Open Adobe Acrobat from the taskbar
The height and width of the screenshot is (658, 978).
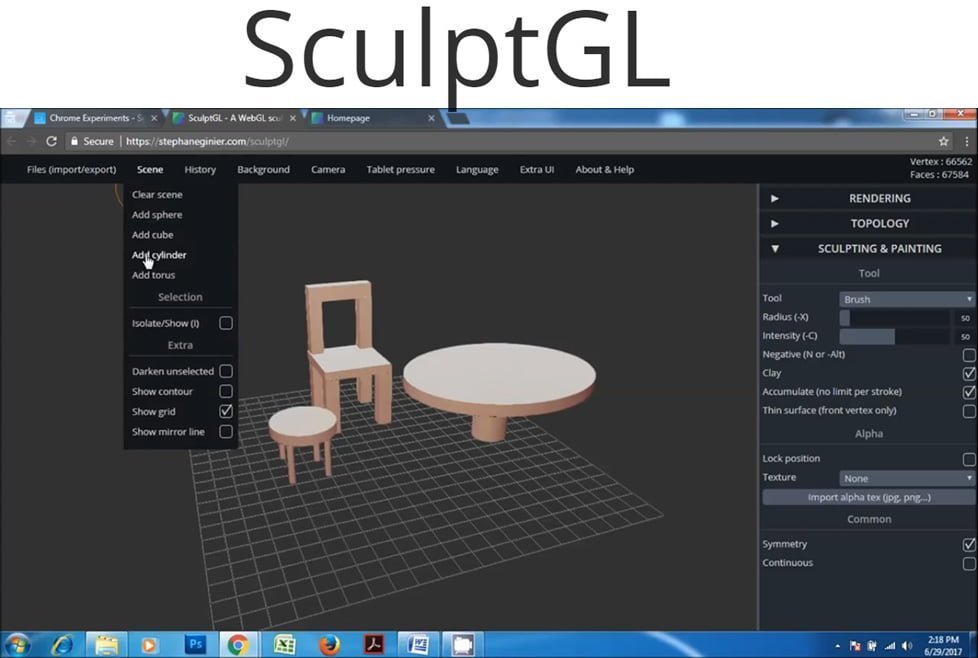pos(374,644)
